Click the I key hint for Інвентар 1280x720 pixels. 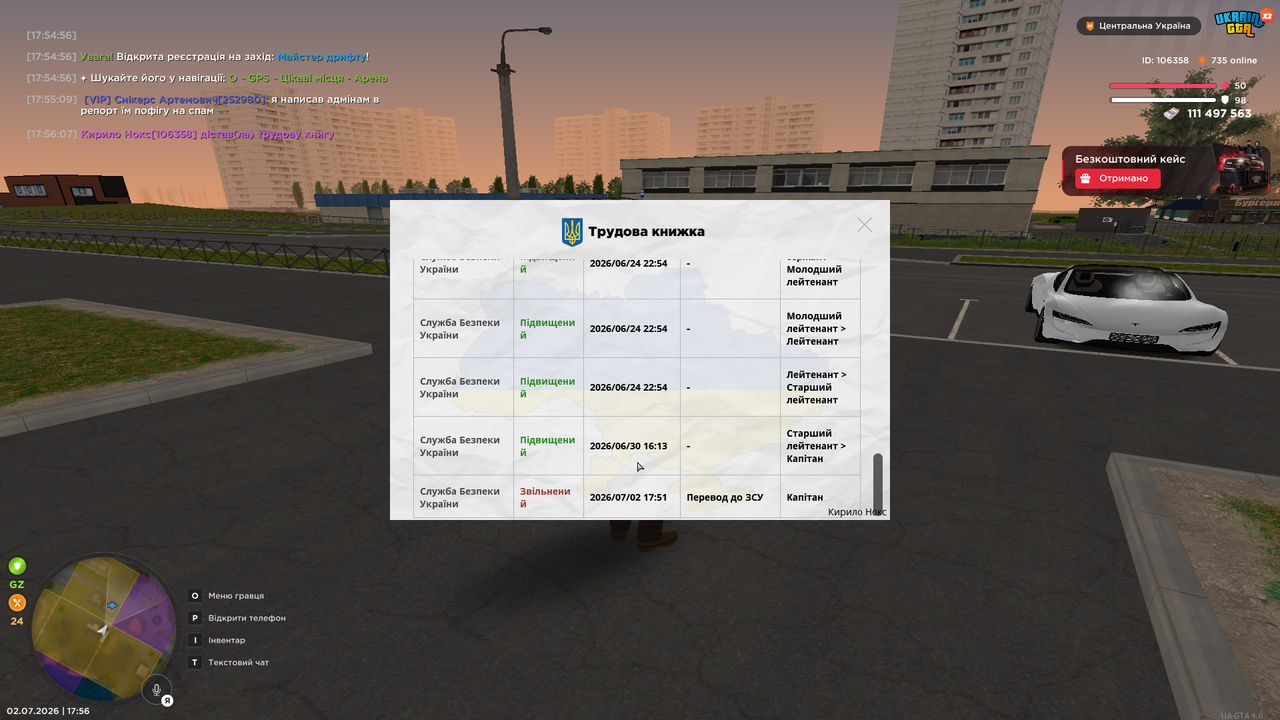point(195,640)
